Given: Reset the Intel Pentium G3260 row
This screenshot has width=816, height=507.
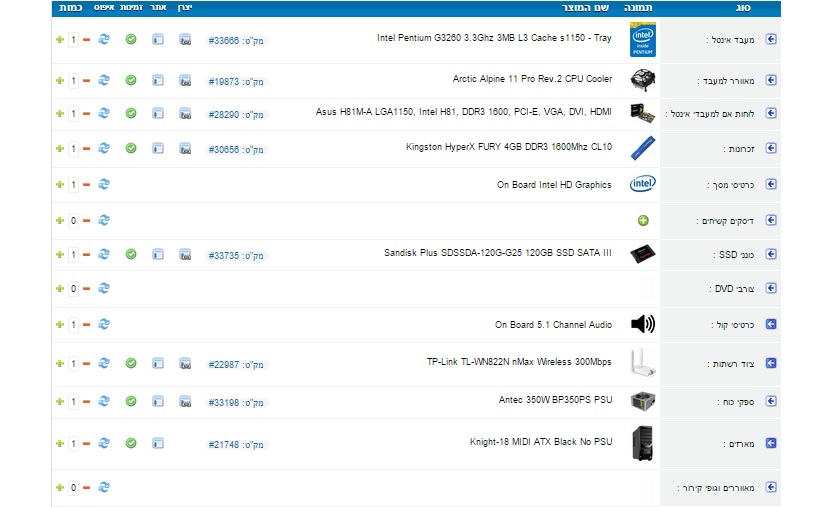Looking at the screenshot, I should click(x=104, y=40).
